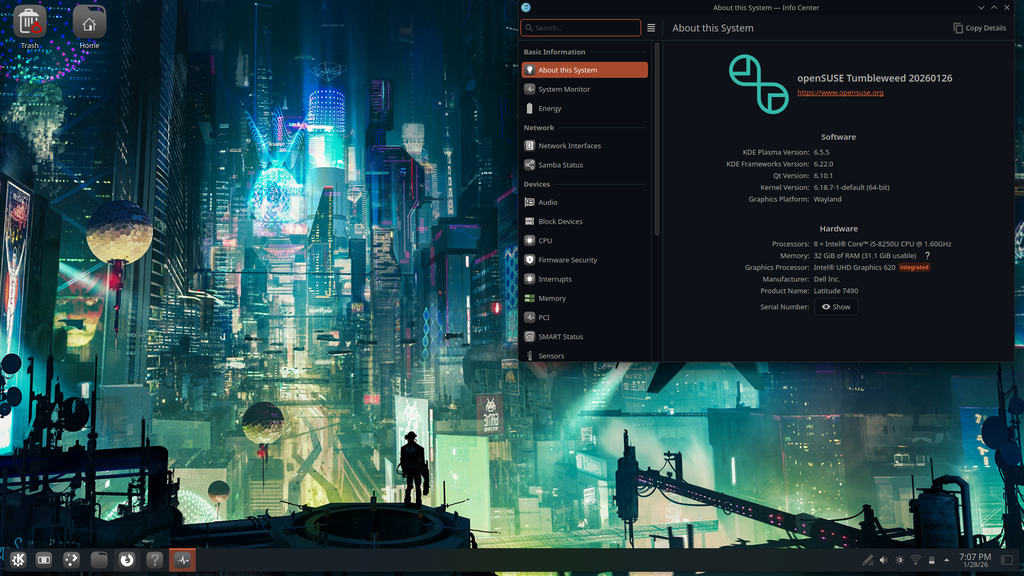Click the Qt Version value 6.10.1
This screenshot has width=1024, height=576.
click(823, 176)
